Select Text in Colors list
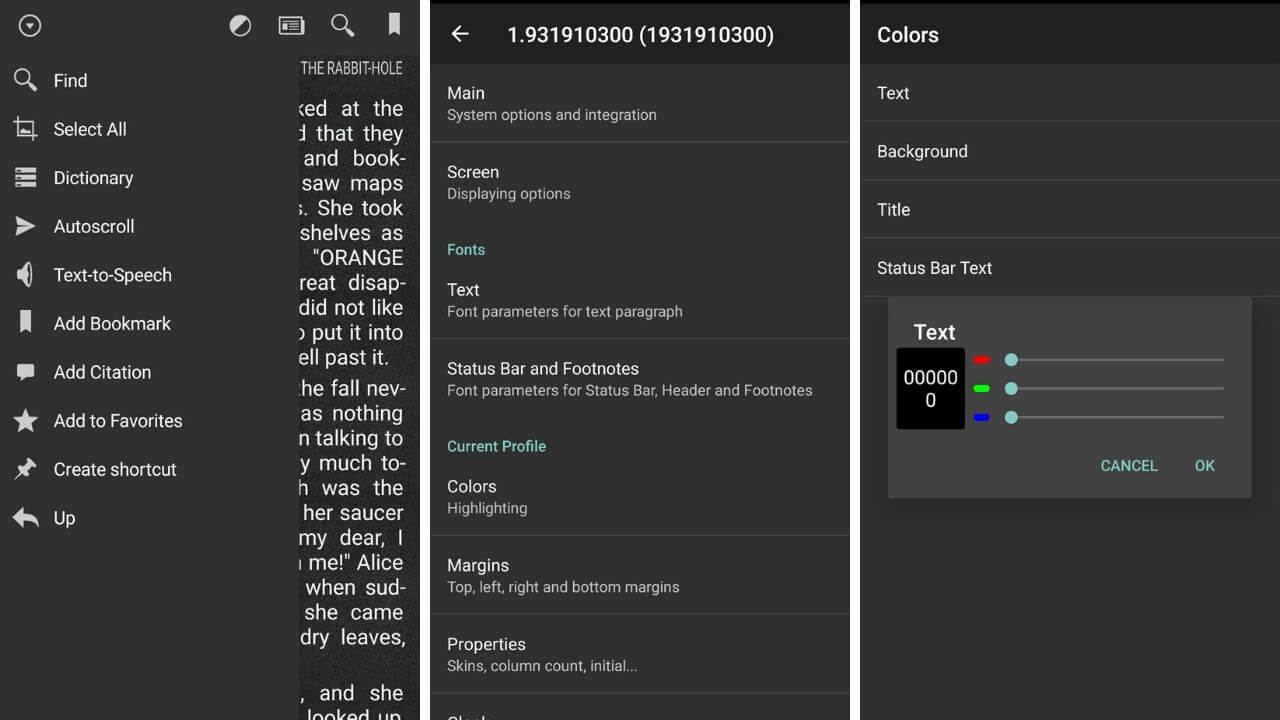The width and height of the screenshot is (1280, 720). 1070,93
